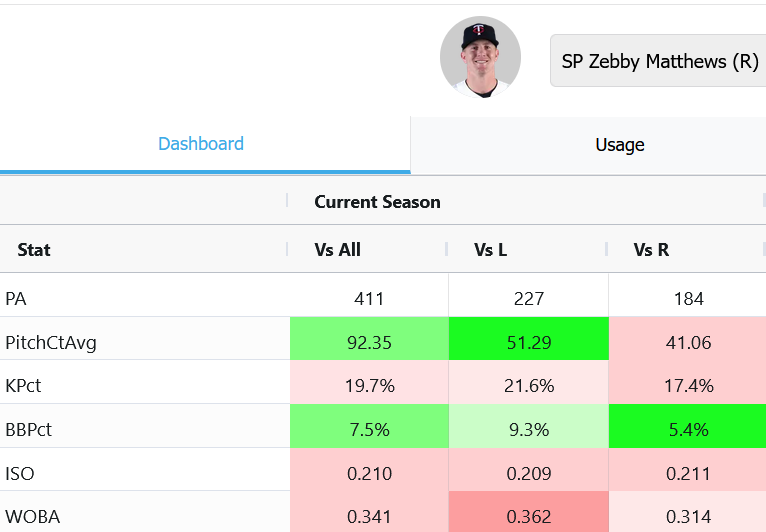Click Zebby Matthews player headshot photo
This screenshot has width=766, height=532.
coord(480,57)
